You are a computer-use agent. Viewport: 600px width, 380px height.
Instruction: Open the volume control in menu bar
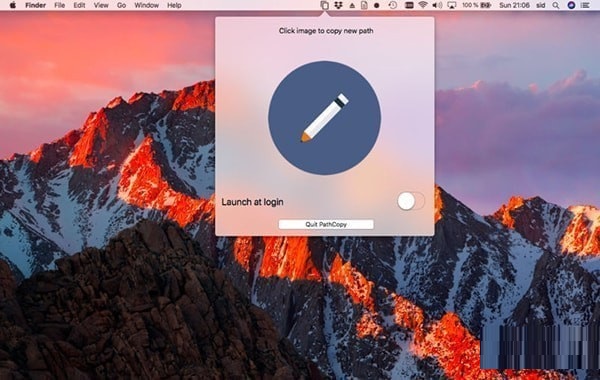click(x=437, y=5)
